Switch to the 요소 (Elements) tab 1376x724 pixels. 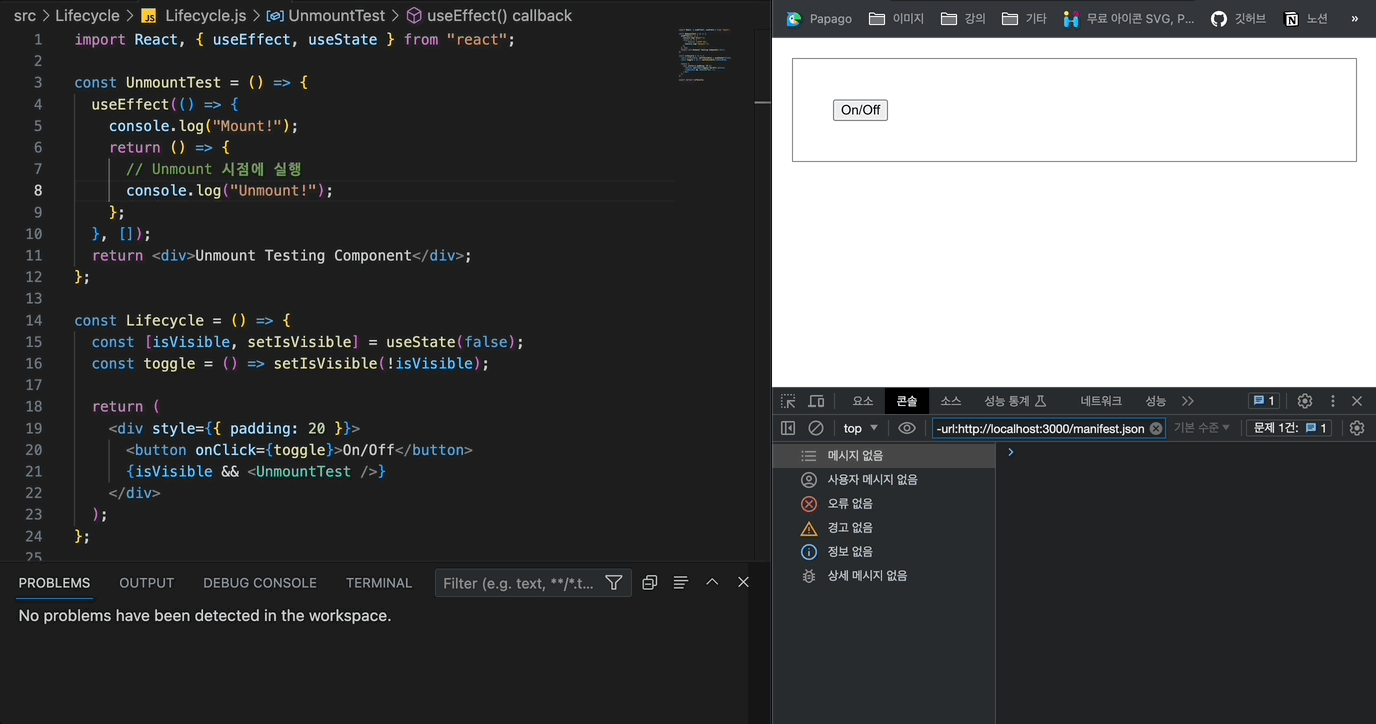862,401
